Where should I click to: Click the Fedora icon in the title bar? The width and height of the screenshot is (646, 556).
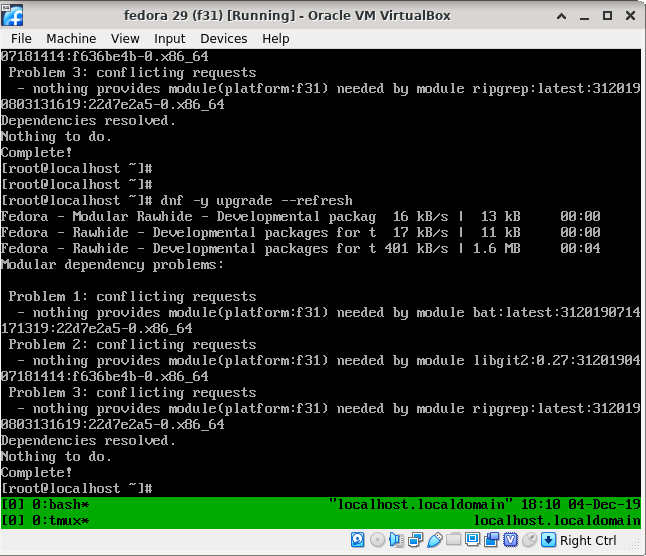click(12, 16)
